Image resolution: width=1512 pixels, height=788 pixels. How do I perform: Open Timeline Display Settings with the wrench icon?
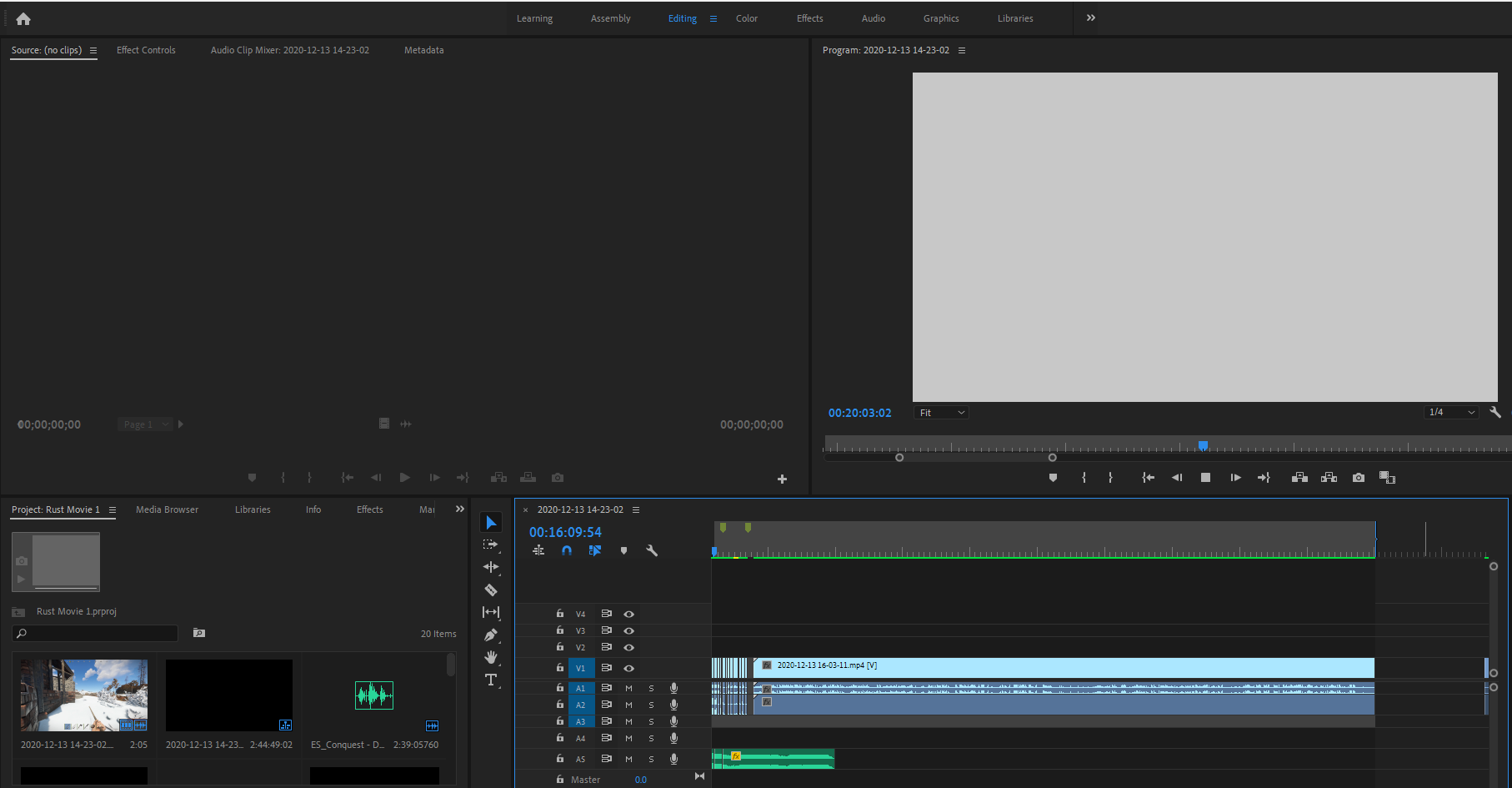pyautogui.click(x=653, y=550)
